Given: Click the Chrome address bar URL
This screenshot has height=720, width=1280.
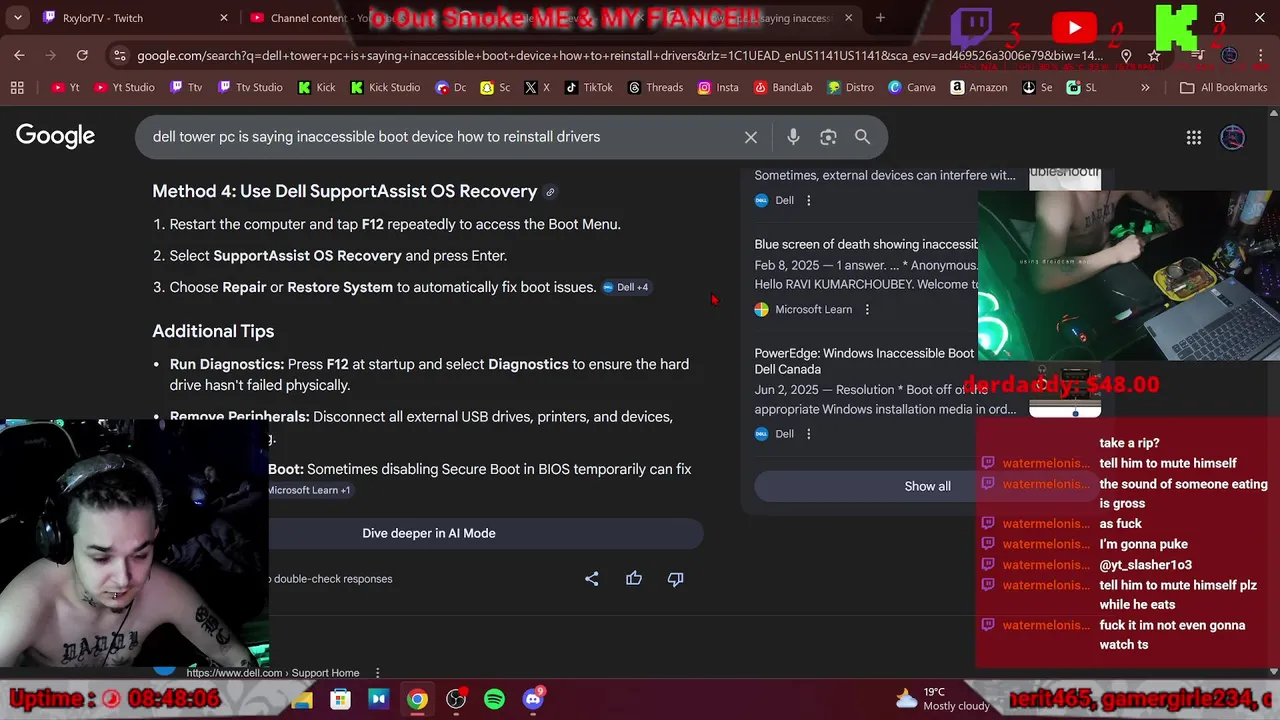Looking at the screenshot, I should (x=620, y=56).
